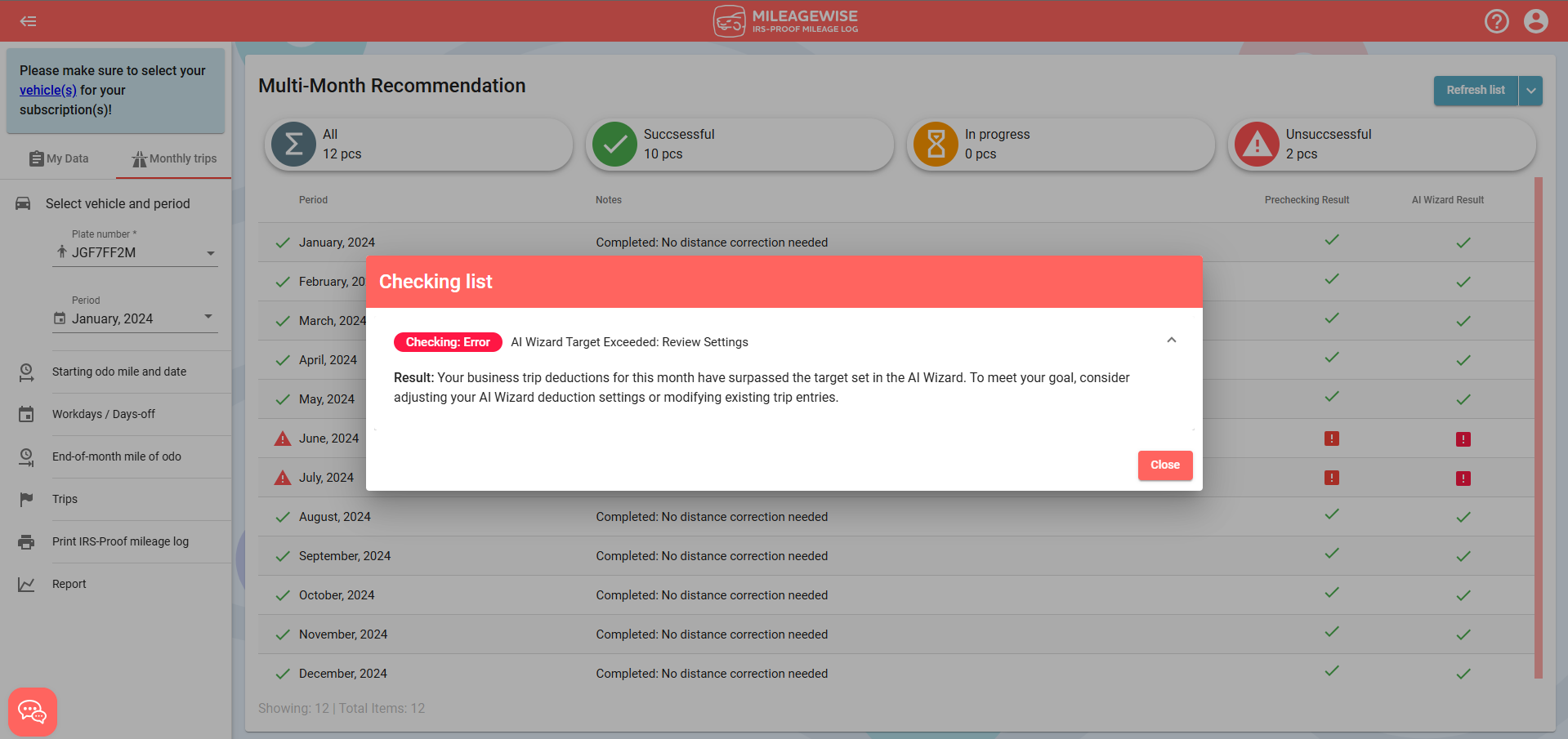Image resolution: width=1568 pixels, height=739 pixels.
Task: Switch to the Monthly trips tab
Action: click(x=174, y=158)
